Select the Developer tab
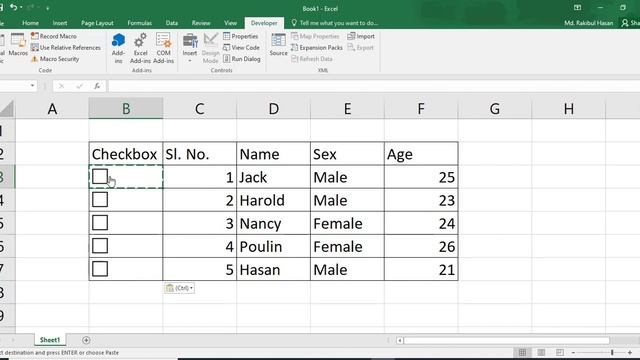 pos(264,23)
